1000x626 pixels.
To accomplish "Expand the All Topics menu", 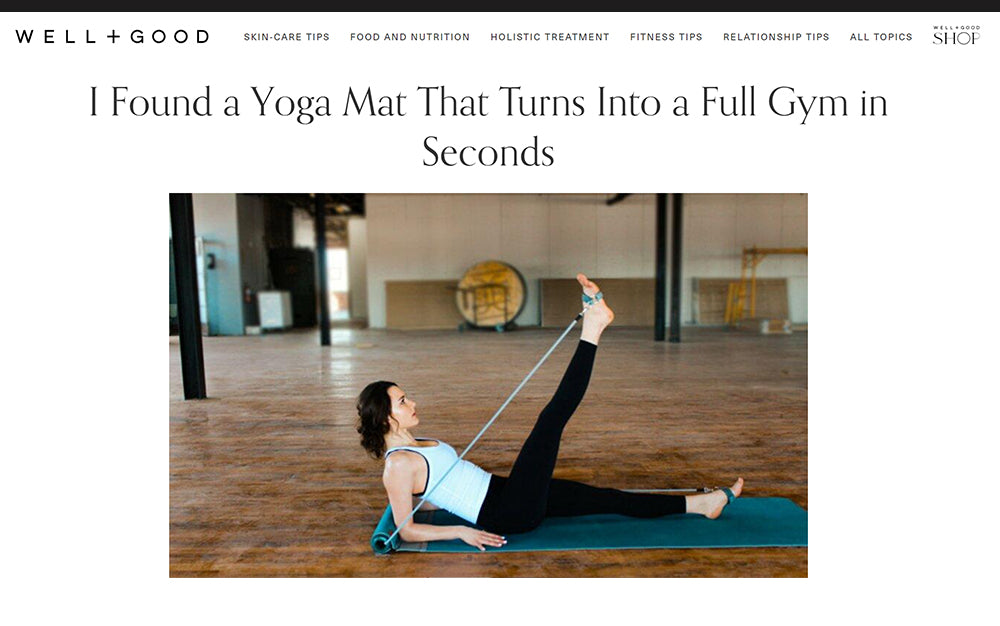I will coord(881,37).
